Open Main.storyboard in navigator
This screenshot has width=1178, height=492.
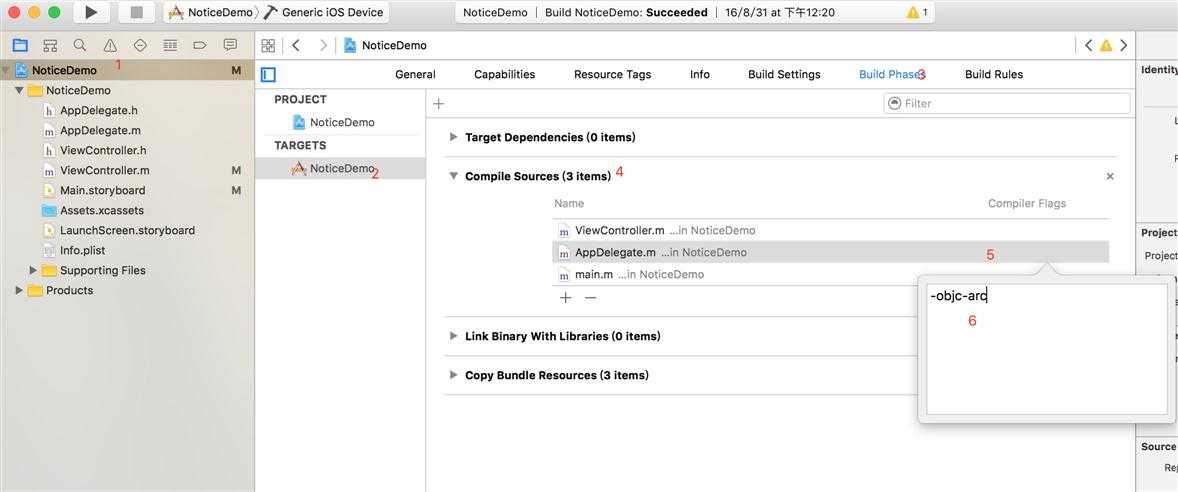point(102,191)
